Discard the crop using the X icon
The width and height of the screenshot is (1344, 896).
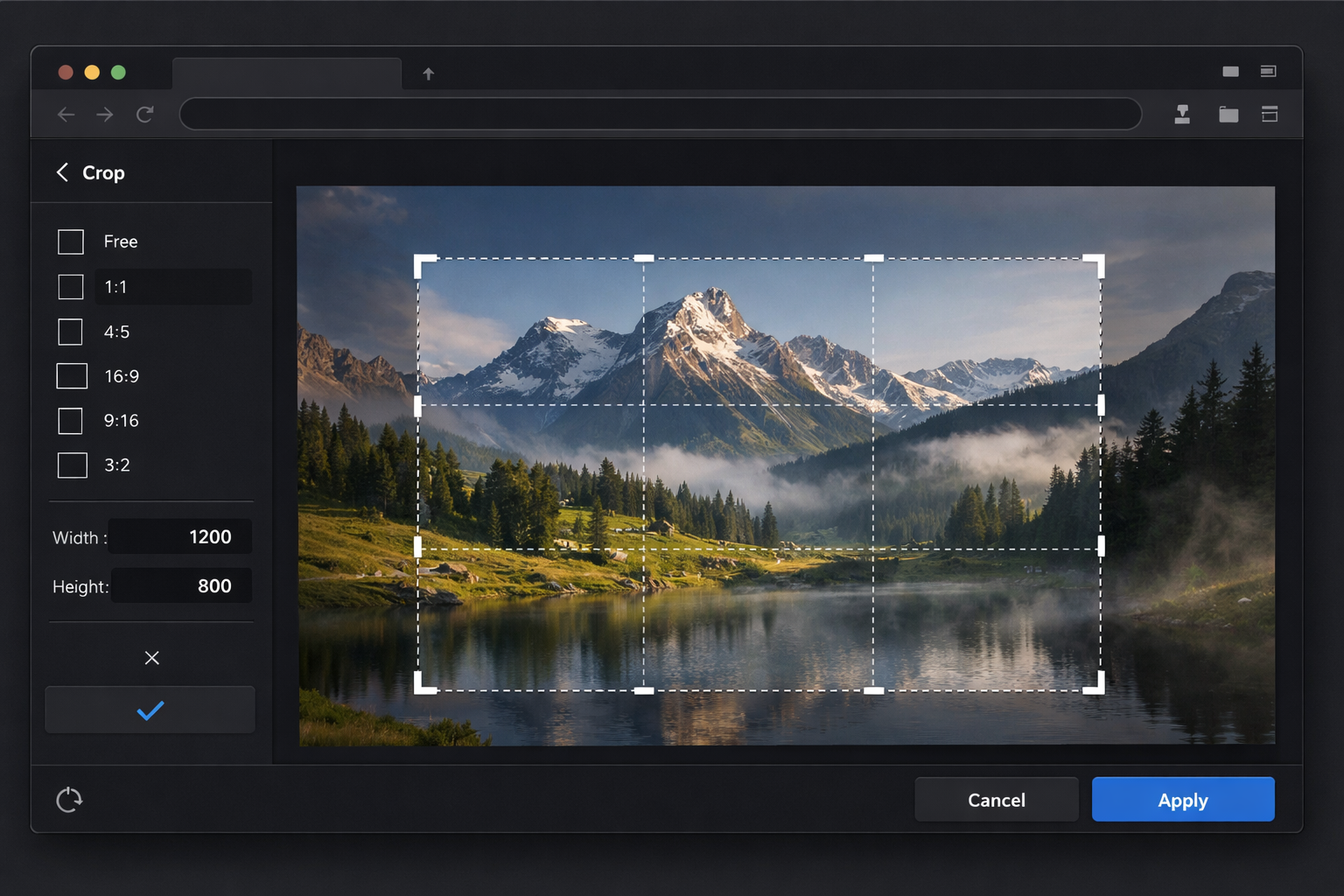(151, 657)
